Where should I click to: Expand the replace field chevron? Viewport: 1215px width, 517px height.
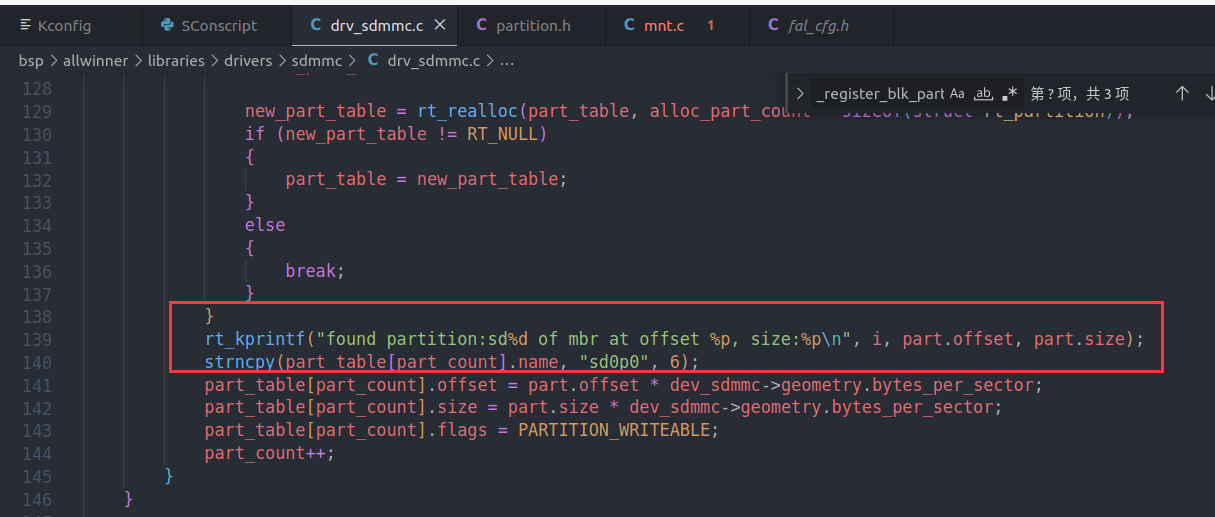(x=800, y=94)
